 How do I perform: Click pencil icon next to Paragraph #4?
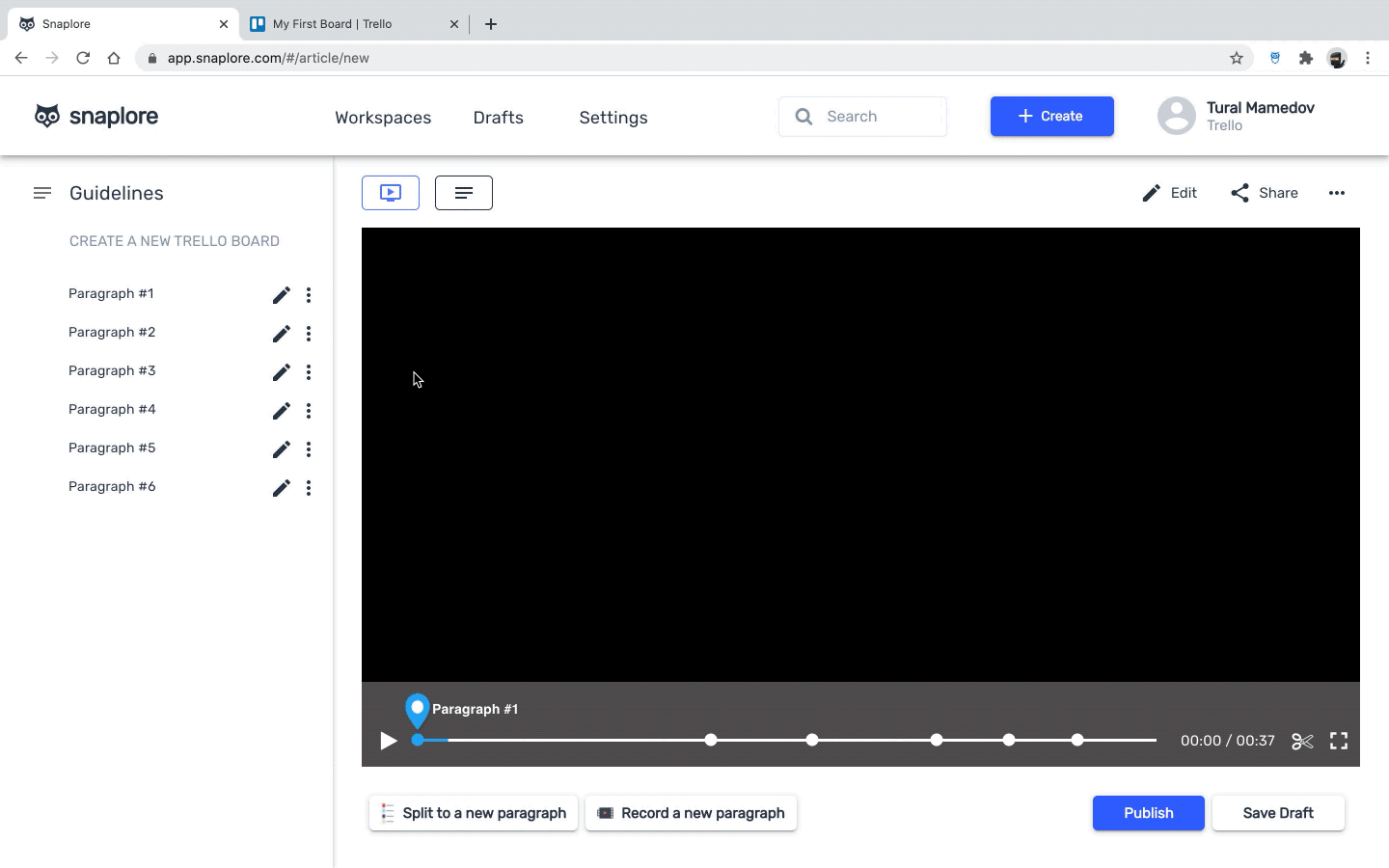pos(281,411)
